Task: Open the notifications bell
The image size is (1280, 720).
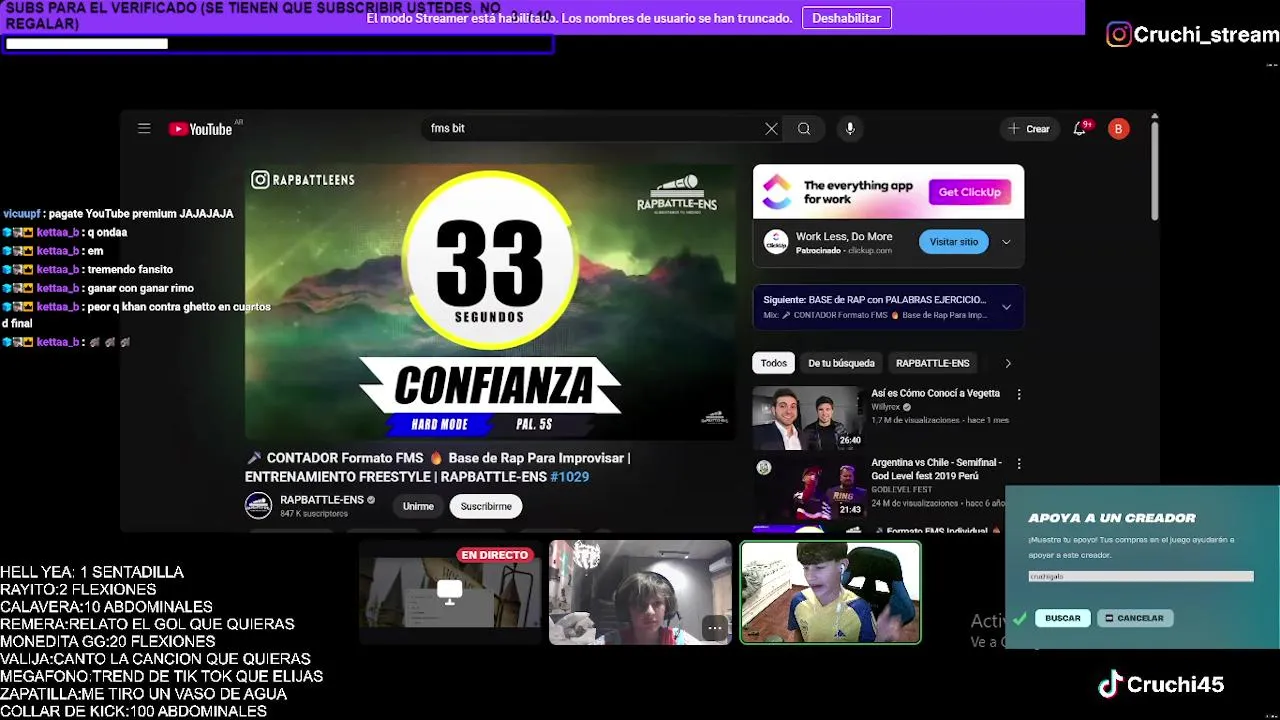Action: pyautogui.click(x=1080, y=129)
